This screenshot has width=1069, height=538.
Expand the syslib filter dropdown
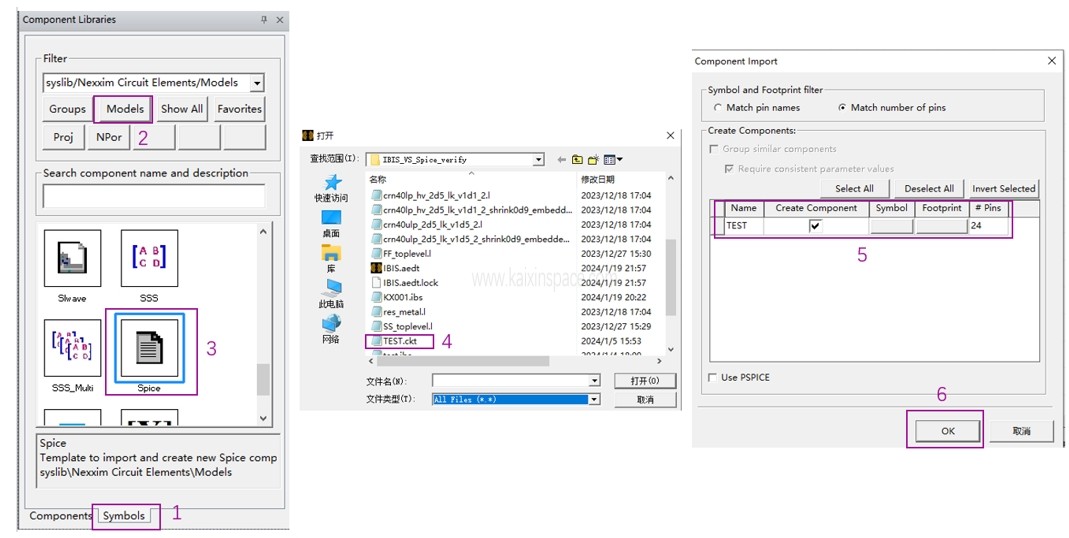pyautogui.click(x=257, y=84)
